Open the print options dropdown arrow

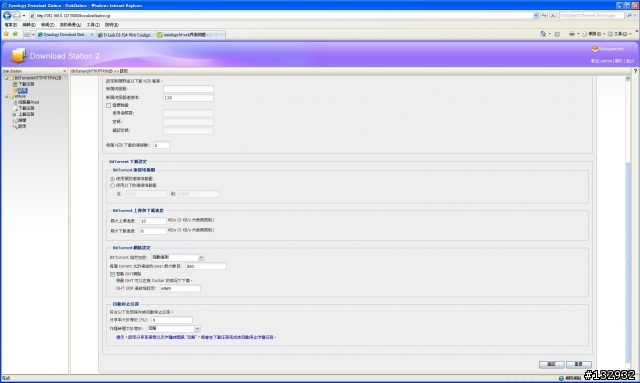[578, 34]
